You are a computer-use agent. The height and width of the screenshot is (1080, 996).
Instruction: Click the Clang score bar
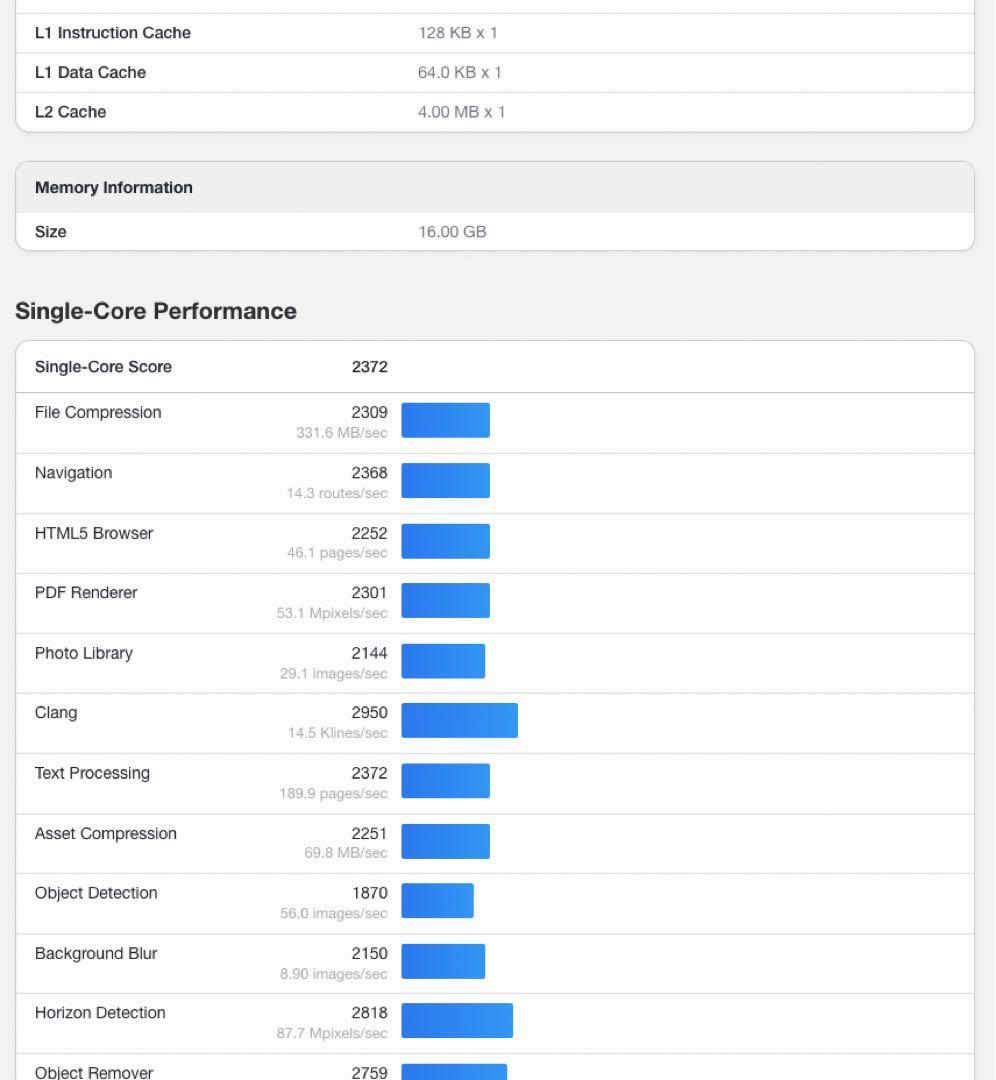pyautogui.click(x=459, y=720)
